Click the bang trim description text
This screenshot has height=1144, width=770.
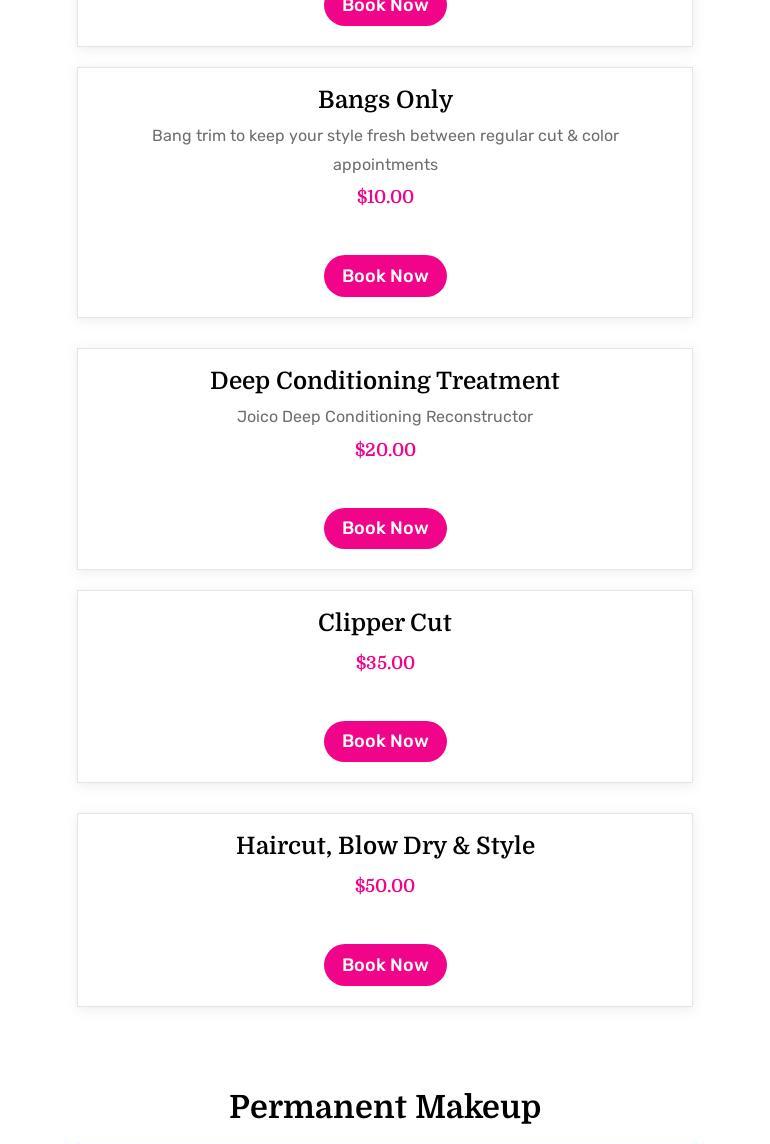[x=385, y=149]
